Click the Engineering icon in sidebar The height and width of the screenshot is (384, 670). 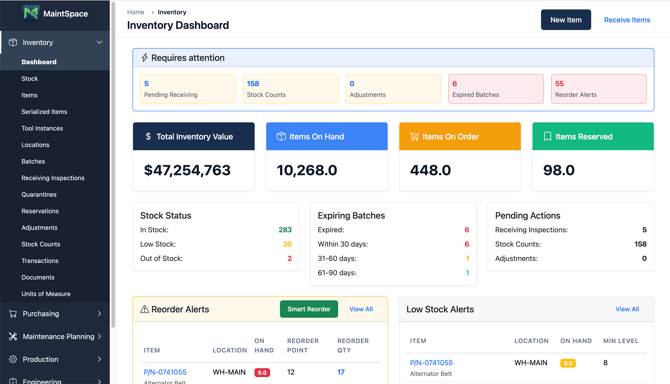coord(13,381)
